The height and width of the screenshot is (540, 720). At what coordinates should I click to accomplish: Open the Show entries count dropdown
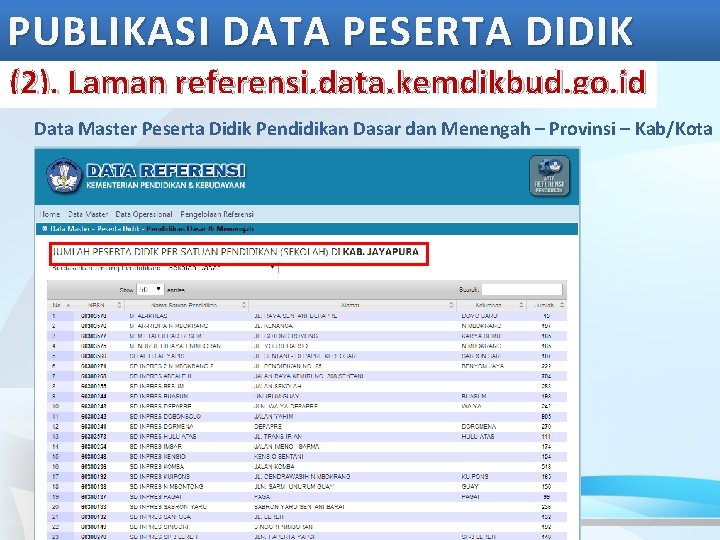point(150,290)
